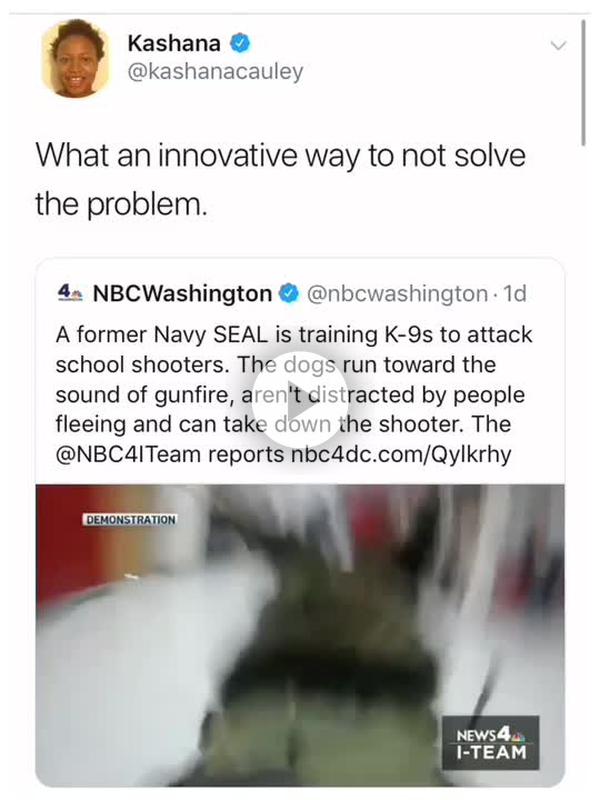Open the @kashanacauley handle

[x=215, y=71]
